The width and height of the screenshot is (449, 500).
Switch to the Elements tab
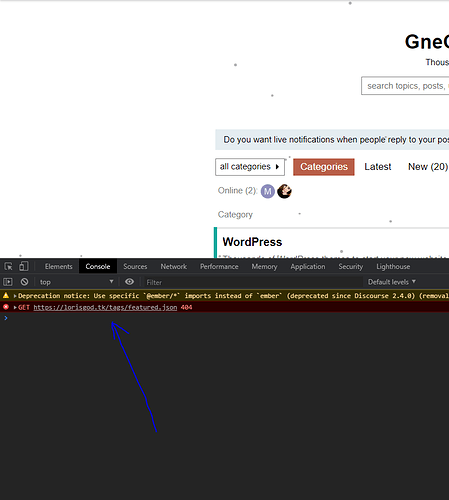(x=59, y=266)
